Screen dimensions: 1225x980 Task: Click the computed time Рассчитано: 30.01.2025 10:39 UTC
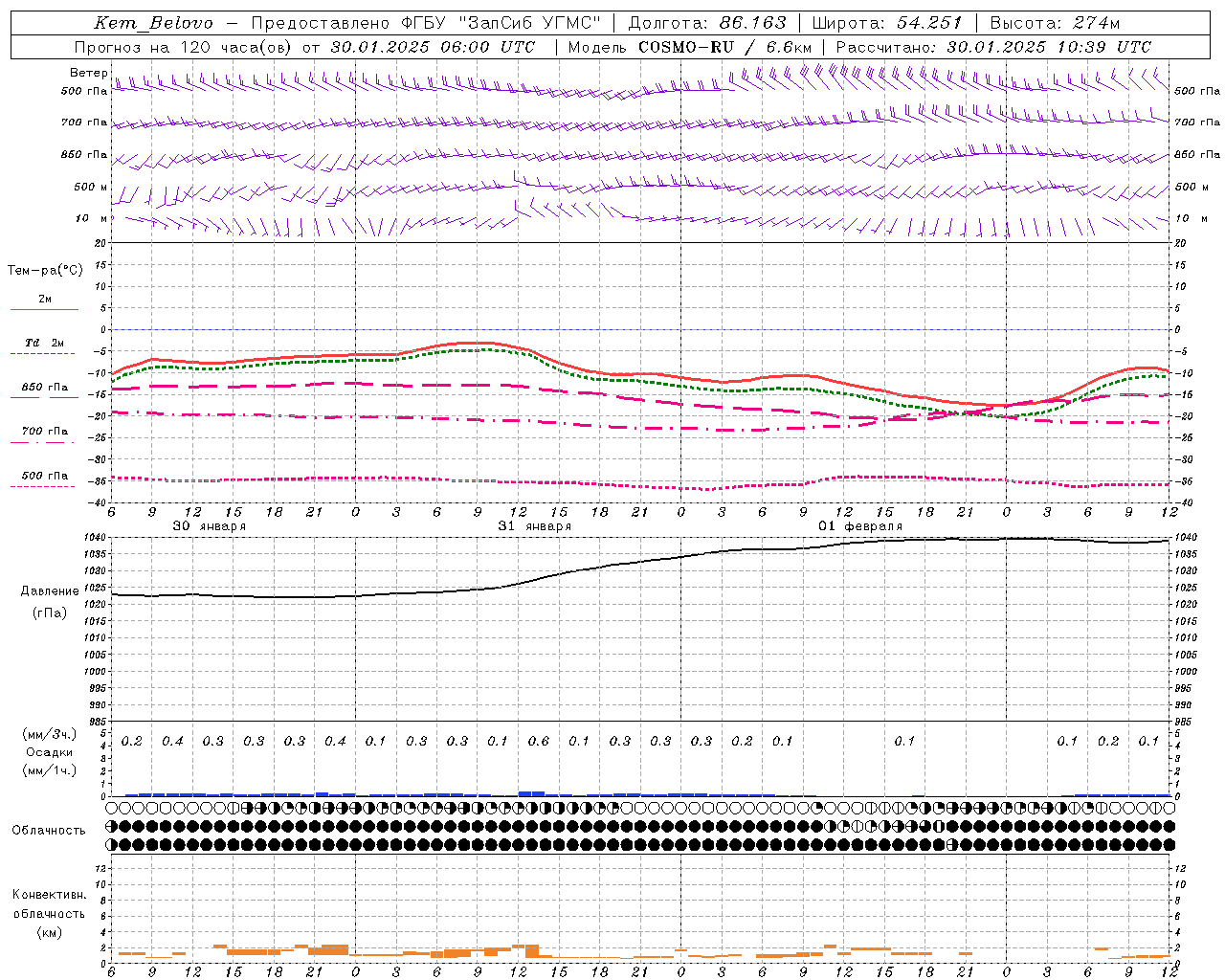pos(993,47)
